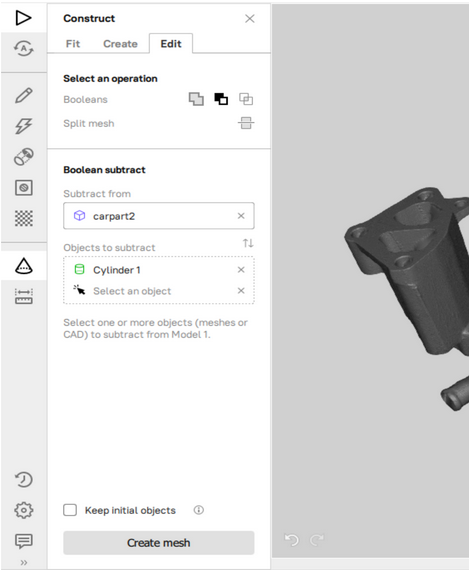Switch to the Fit tab
Image resolution: width=474 pixels, height=570 pixels.
point(73,44)
